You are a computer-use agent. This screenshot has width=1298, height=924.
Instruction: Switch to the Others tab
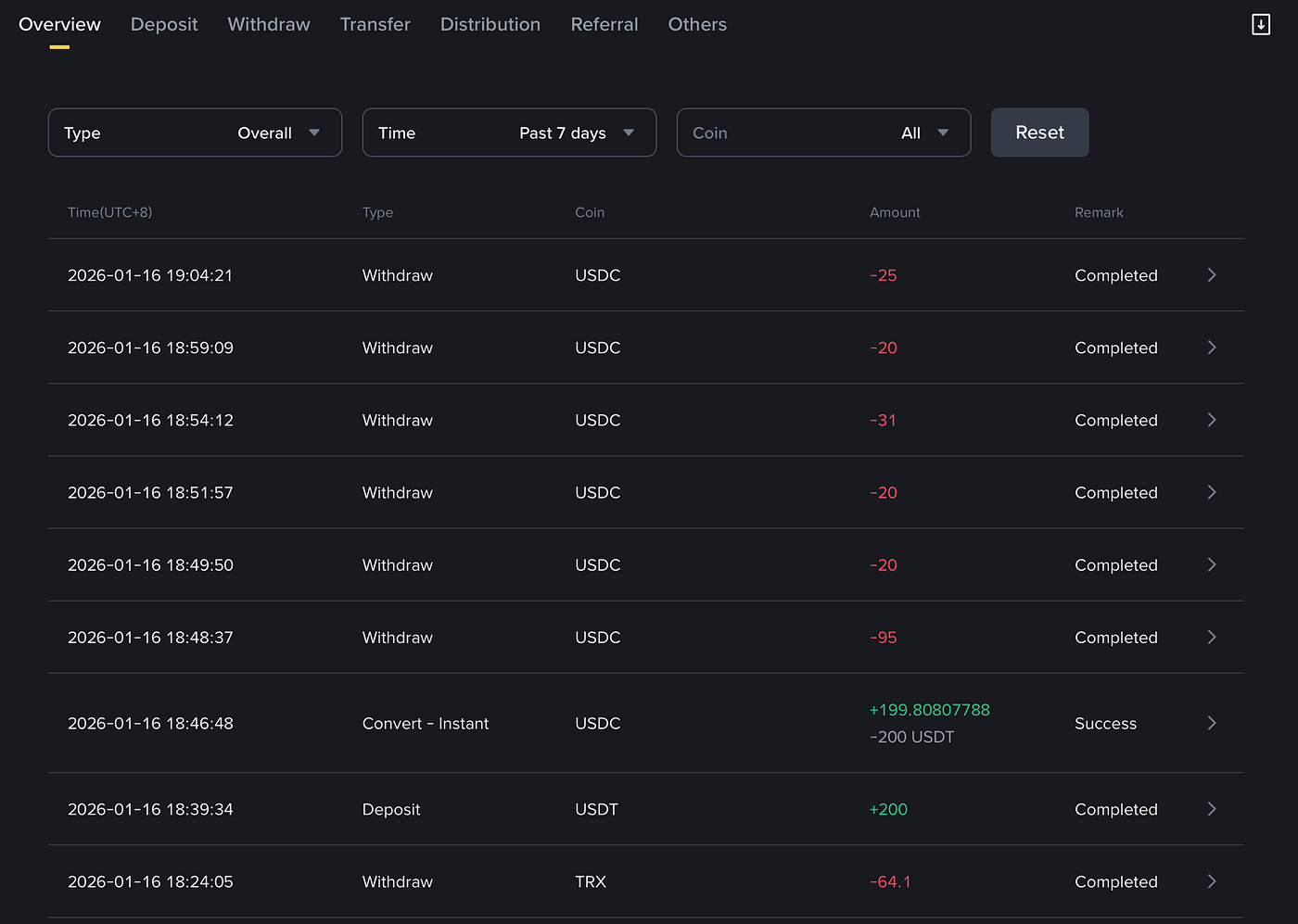[x=697, y=25]
